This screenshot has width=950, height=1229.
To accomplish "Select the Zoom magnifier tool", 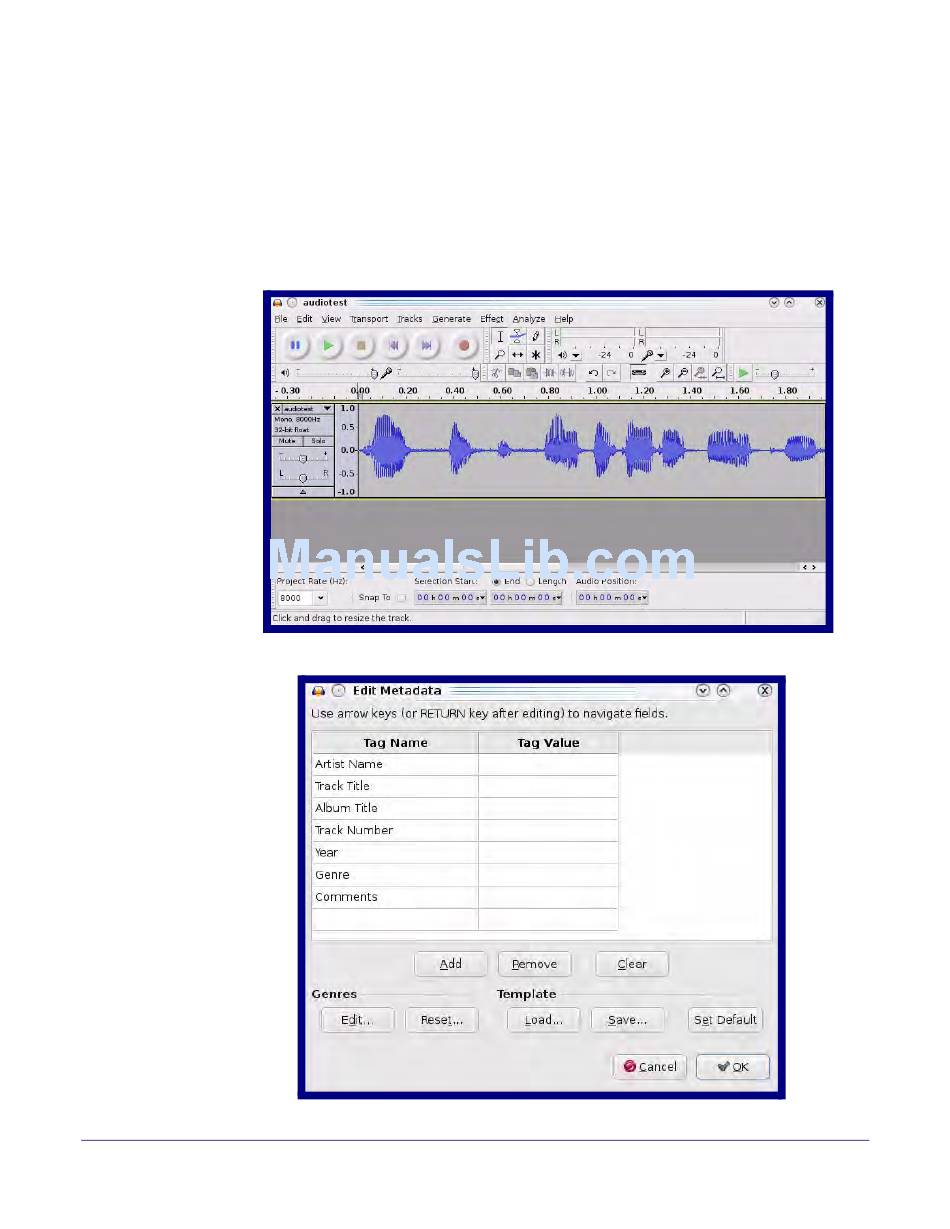I will click(x=500, y=354).
